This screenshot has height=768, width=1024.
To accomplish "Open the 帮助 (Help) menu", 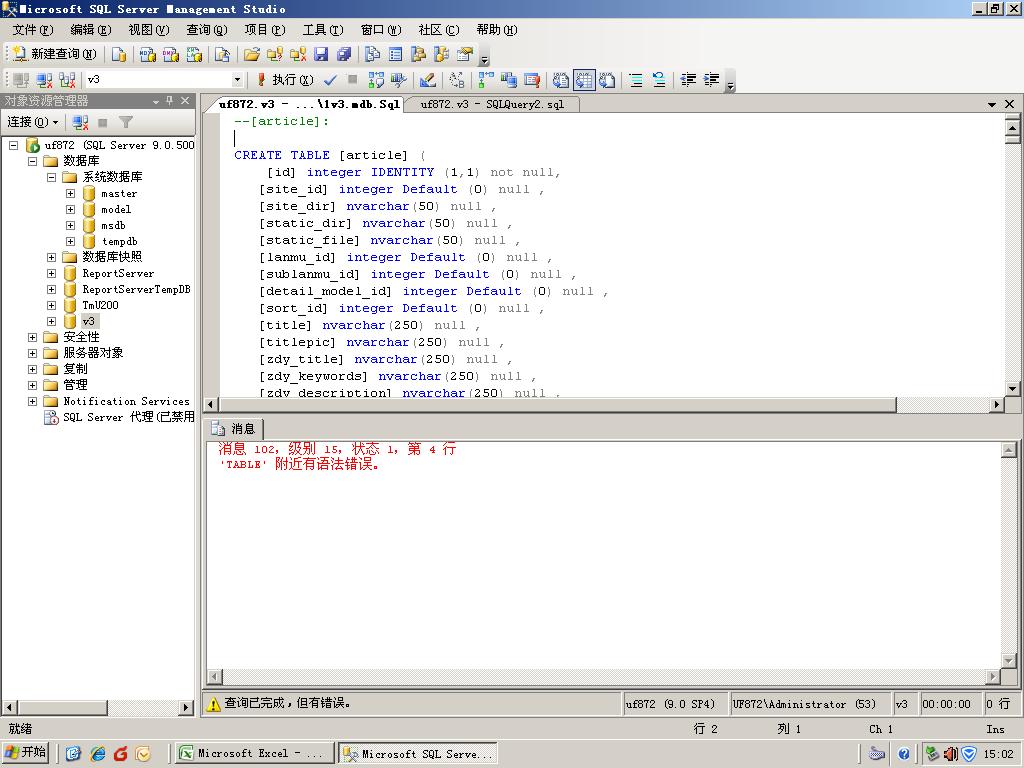I will pos(496,29).
